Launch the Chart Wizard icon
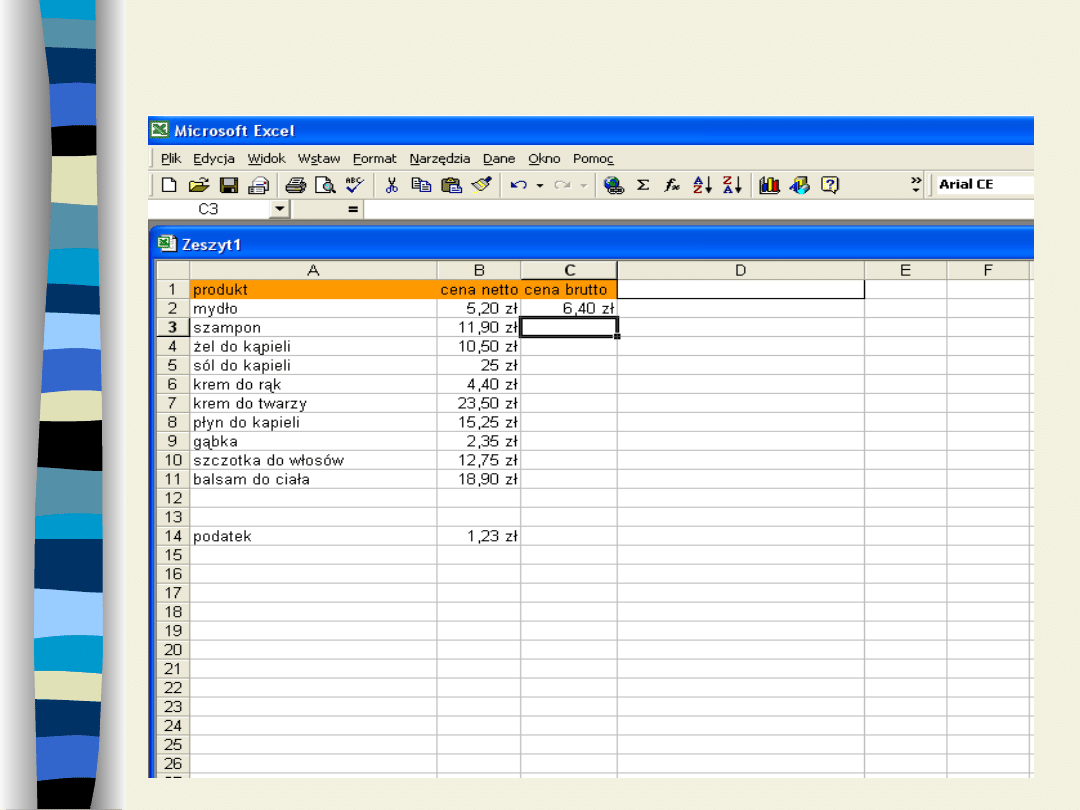1080x810 pixels. (x=769, y=185)
